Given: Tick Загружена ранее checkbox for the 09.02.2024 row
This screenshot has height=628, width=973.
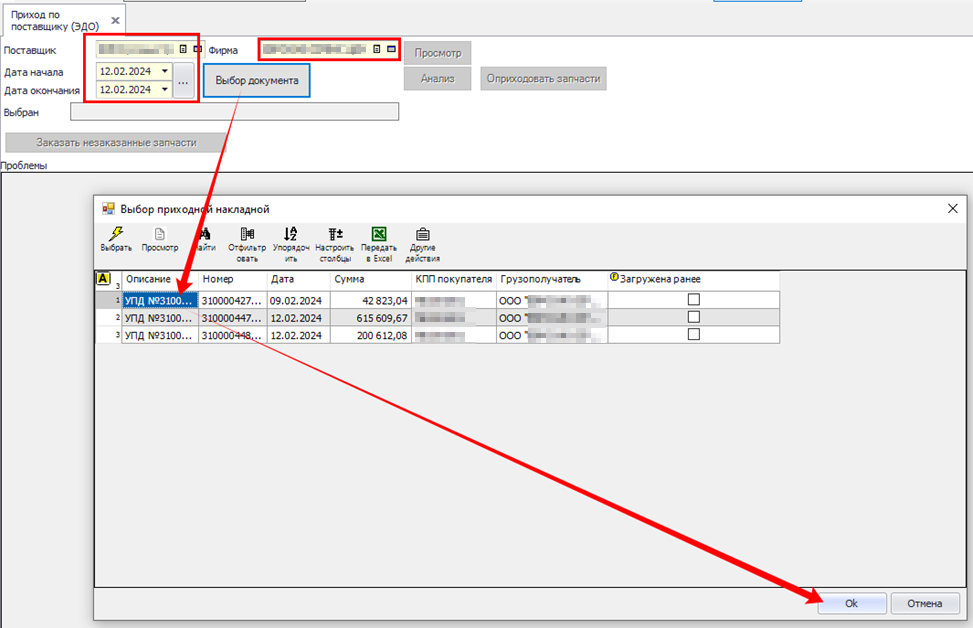Looking at the screenshot, I should tap(693, 299).
